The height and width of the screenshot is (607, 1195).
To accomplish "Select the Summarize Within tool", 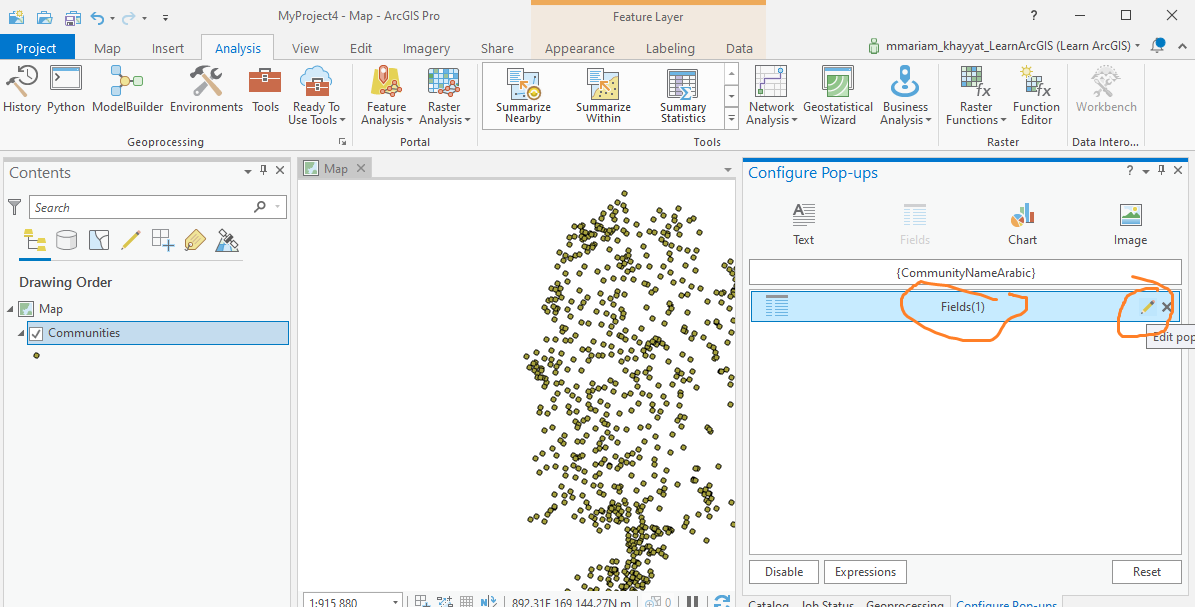I will click(x=603, y=95).
